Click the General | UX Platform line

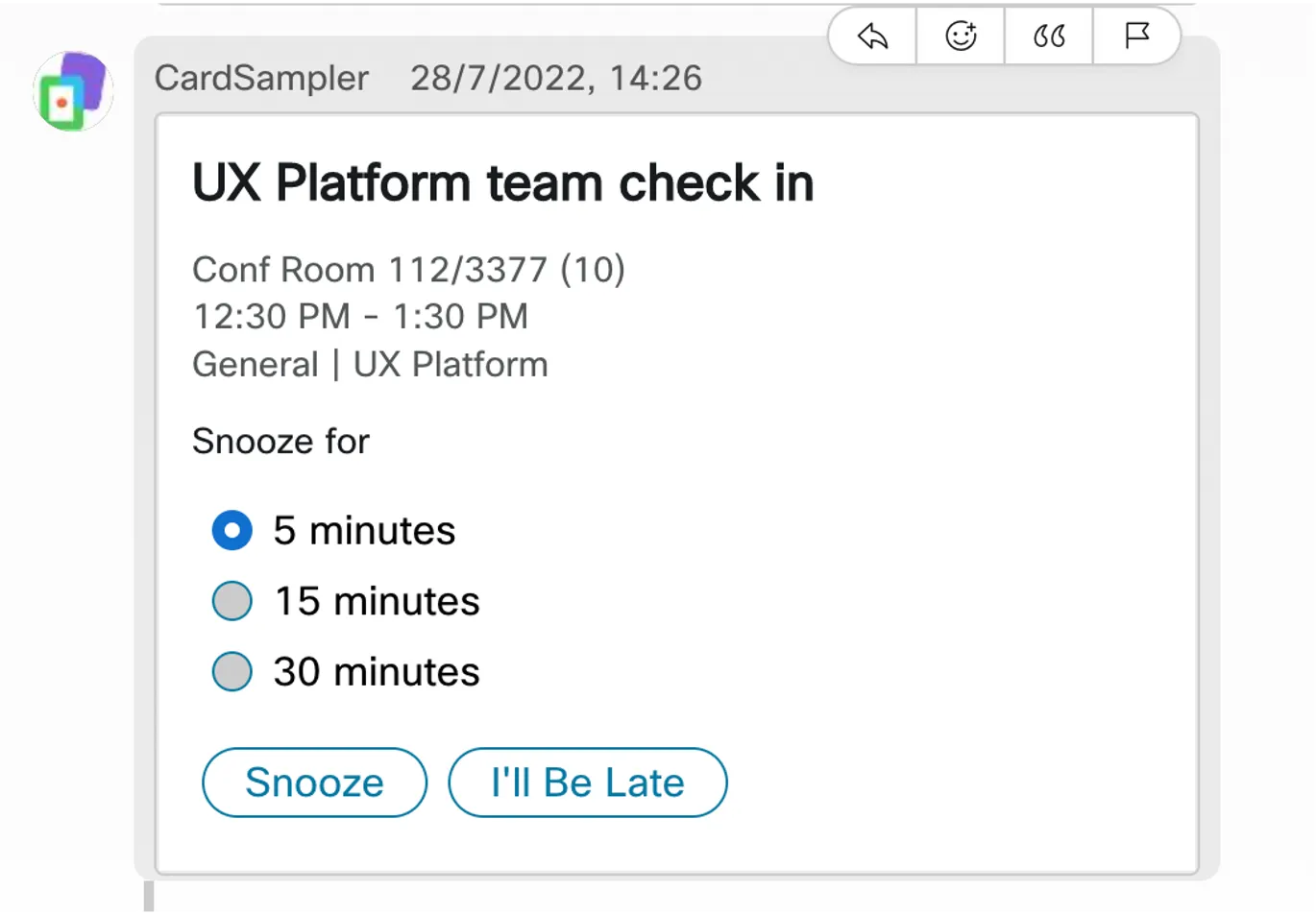(x=370, y=365)
